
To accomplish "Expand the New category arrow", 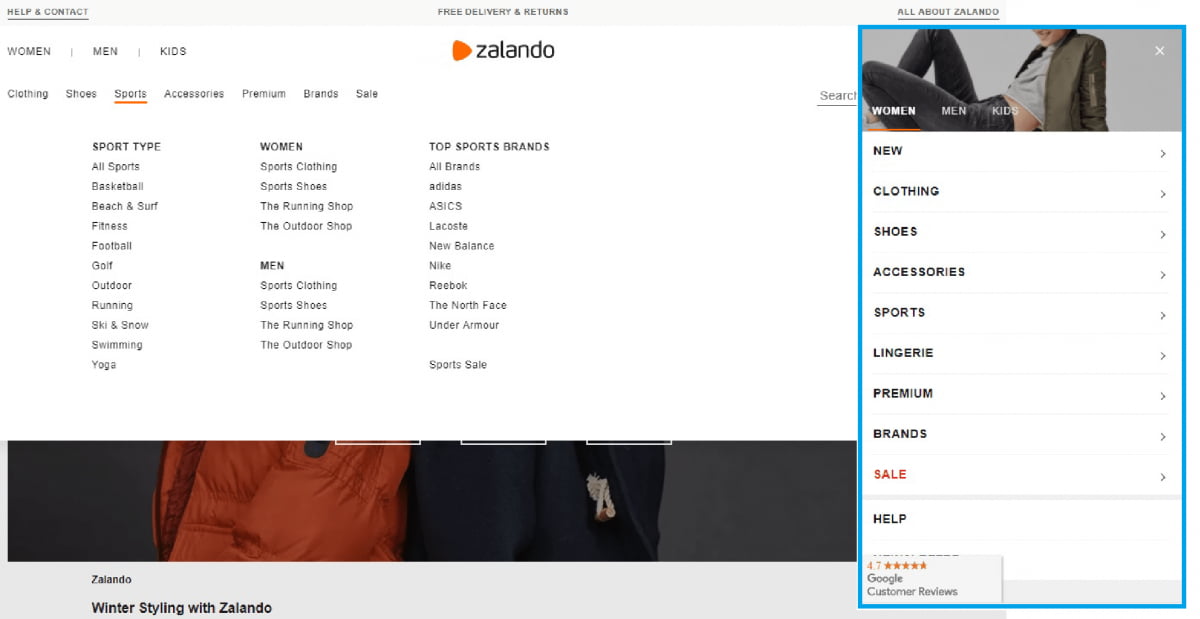I will [x=1162, y=154].
